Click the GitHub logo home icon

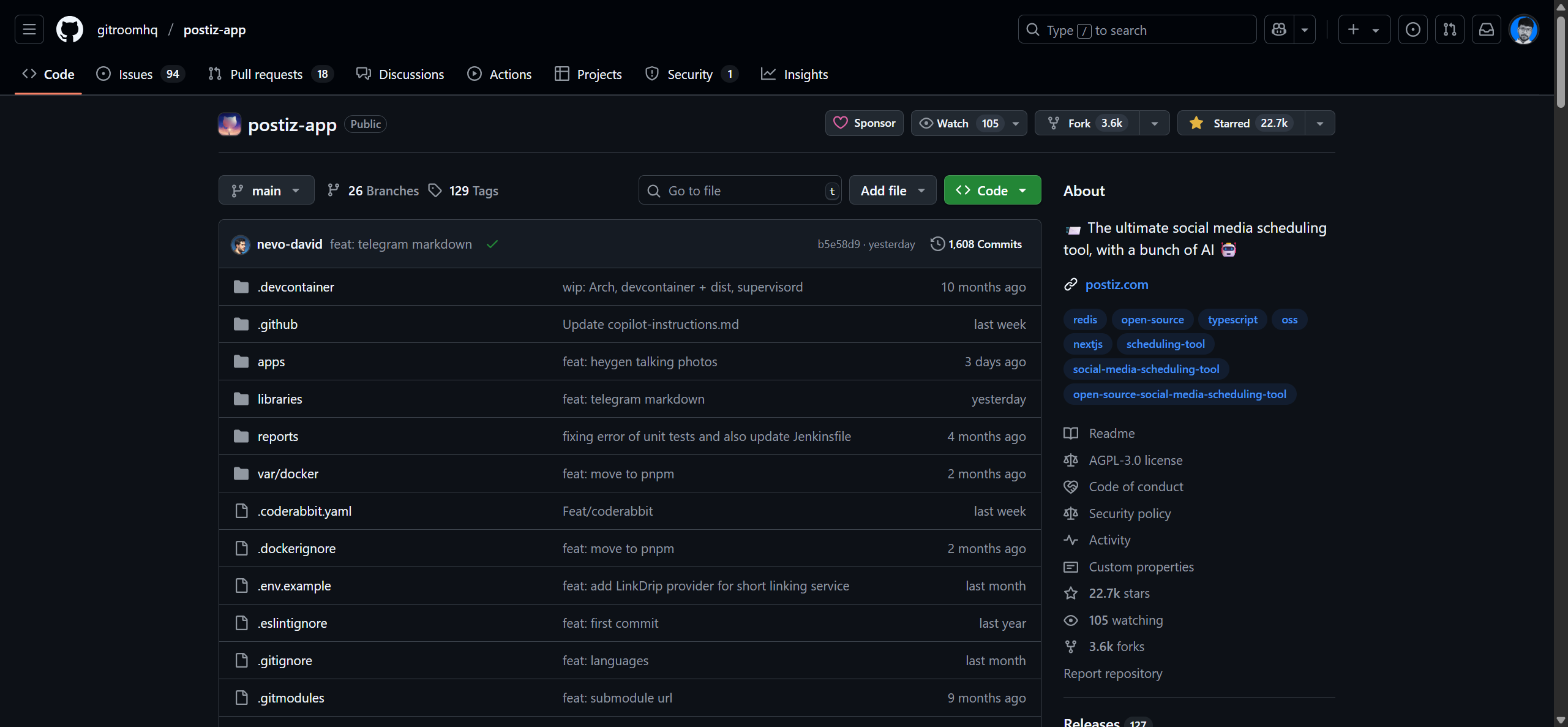click(70, 29)
